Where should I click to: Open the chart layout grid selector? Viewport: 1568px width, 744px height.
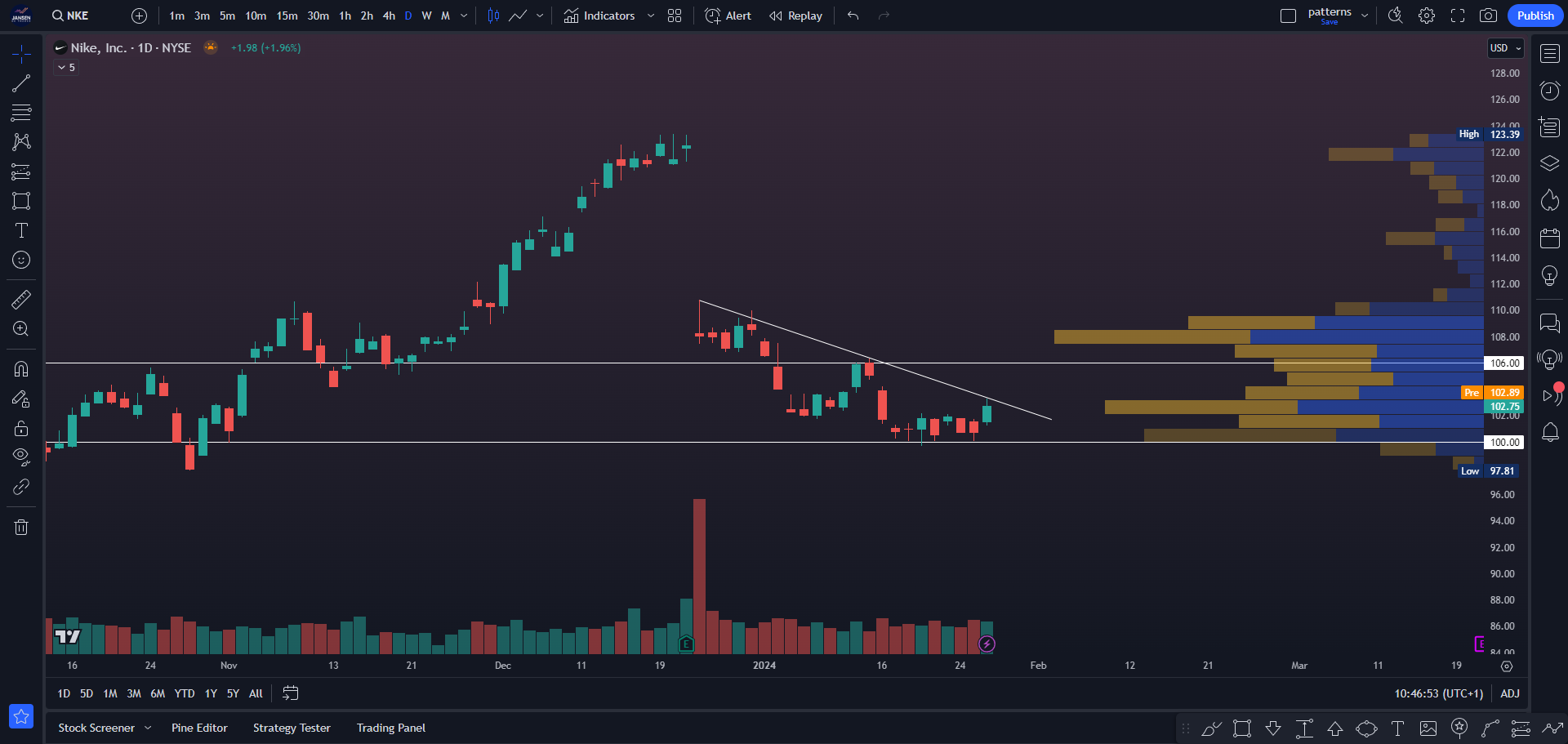(675, 16)
